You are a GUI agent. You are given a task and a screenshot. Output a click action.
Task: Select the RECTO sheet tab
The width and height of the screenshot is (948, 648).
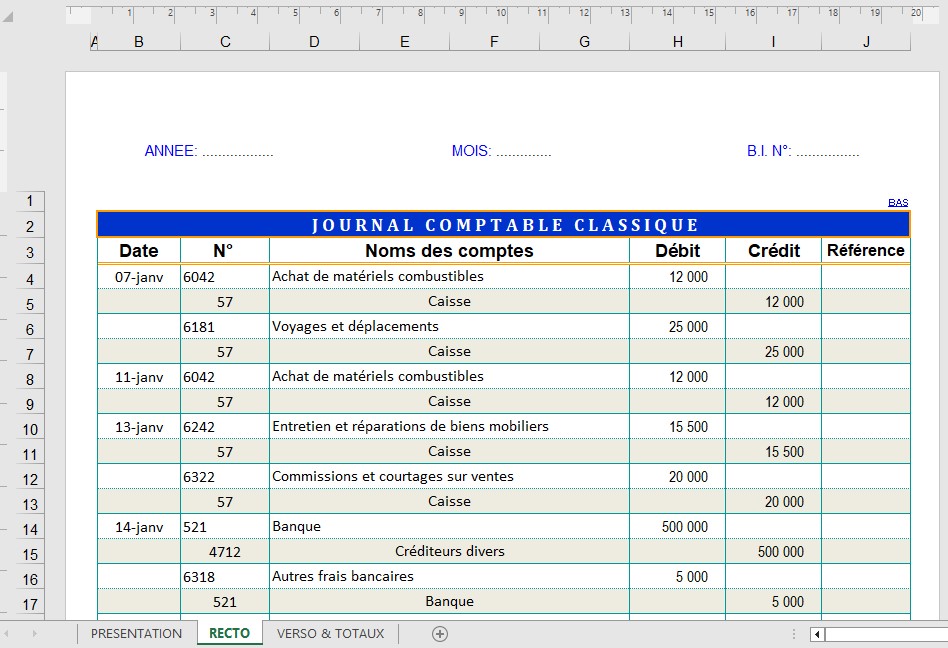(229, 633)
